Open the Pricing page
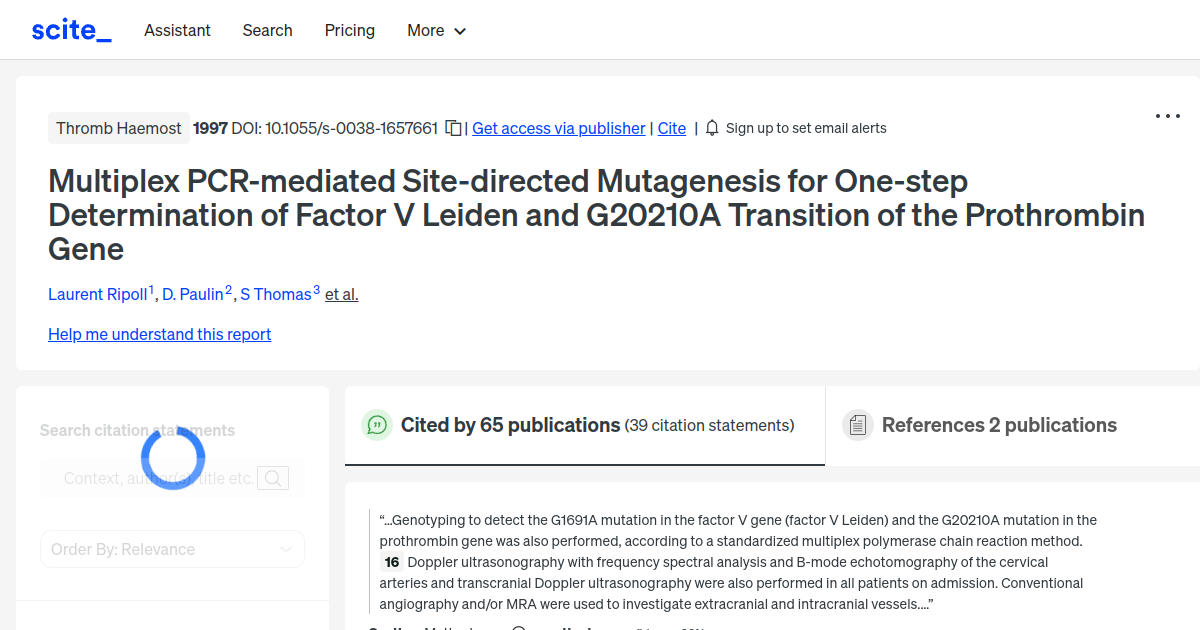The height and width of the screenshot is (630, 1200). click(x=349, y=30)
